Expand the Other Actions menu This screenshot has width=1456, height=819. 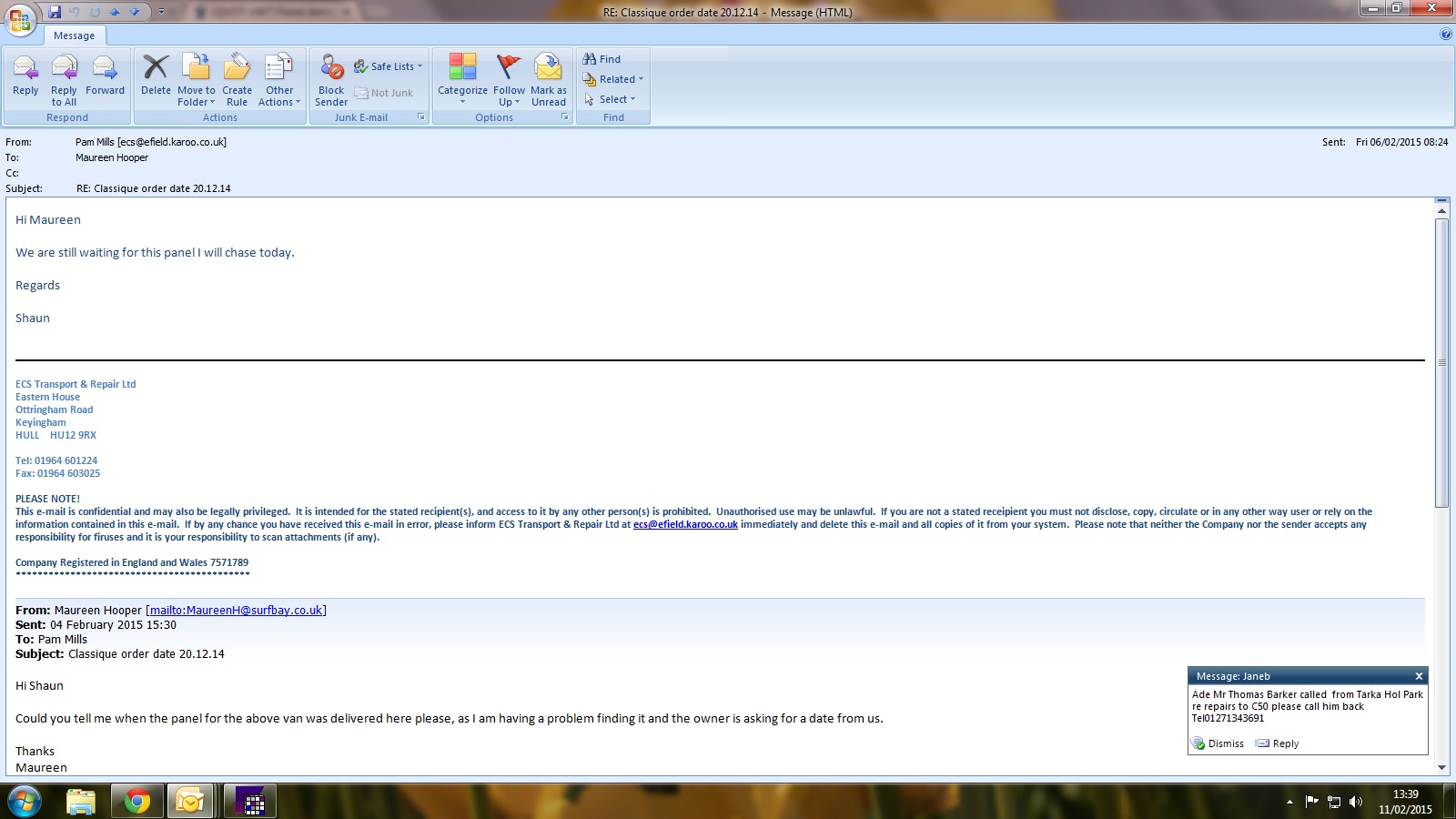pyautogui.click(x=279, y=78)
